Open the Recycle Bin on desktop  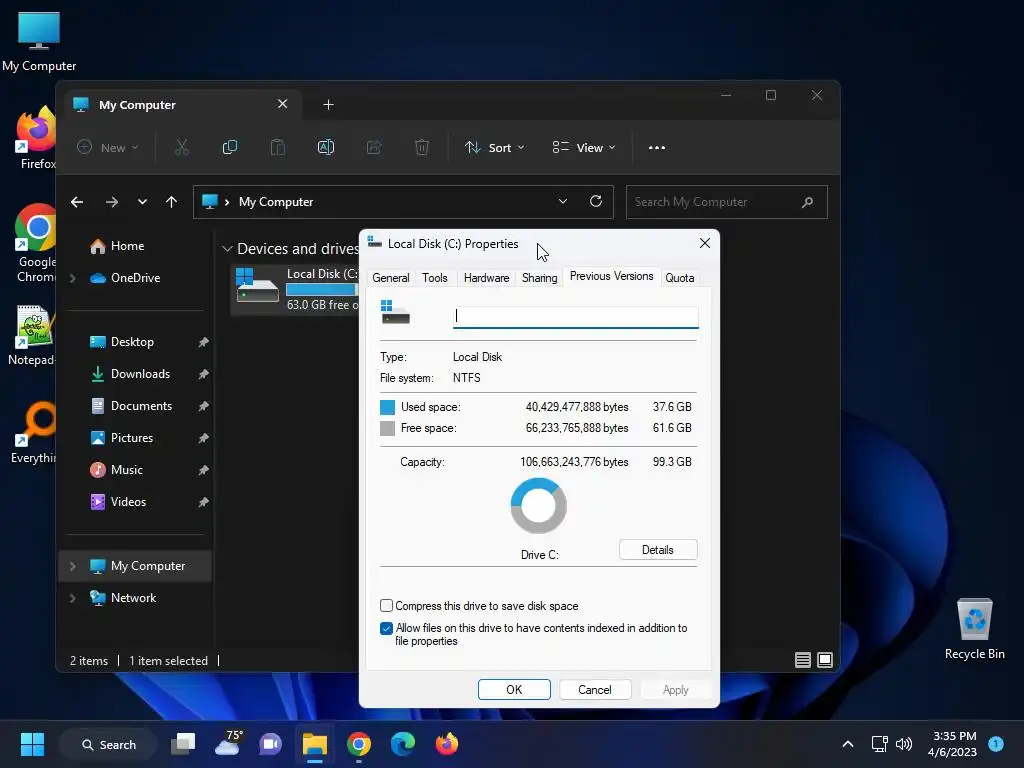(x=974, y=629)
